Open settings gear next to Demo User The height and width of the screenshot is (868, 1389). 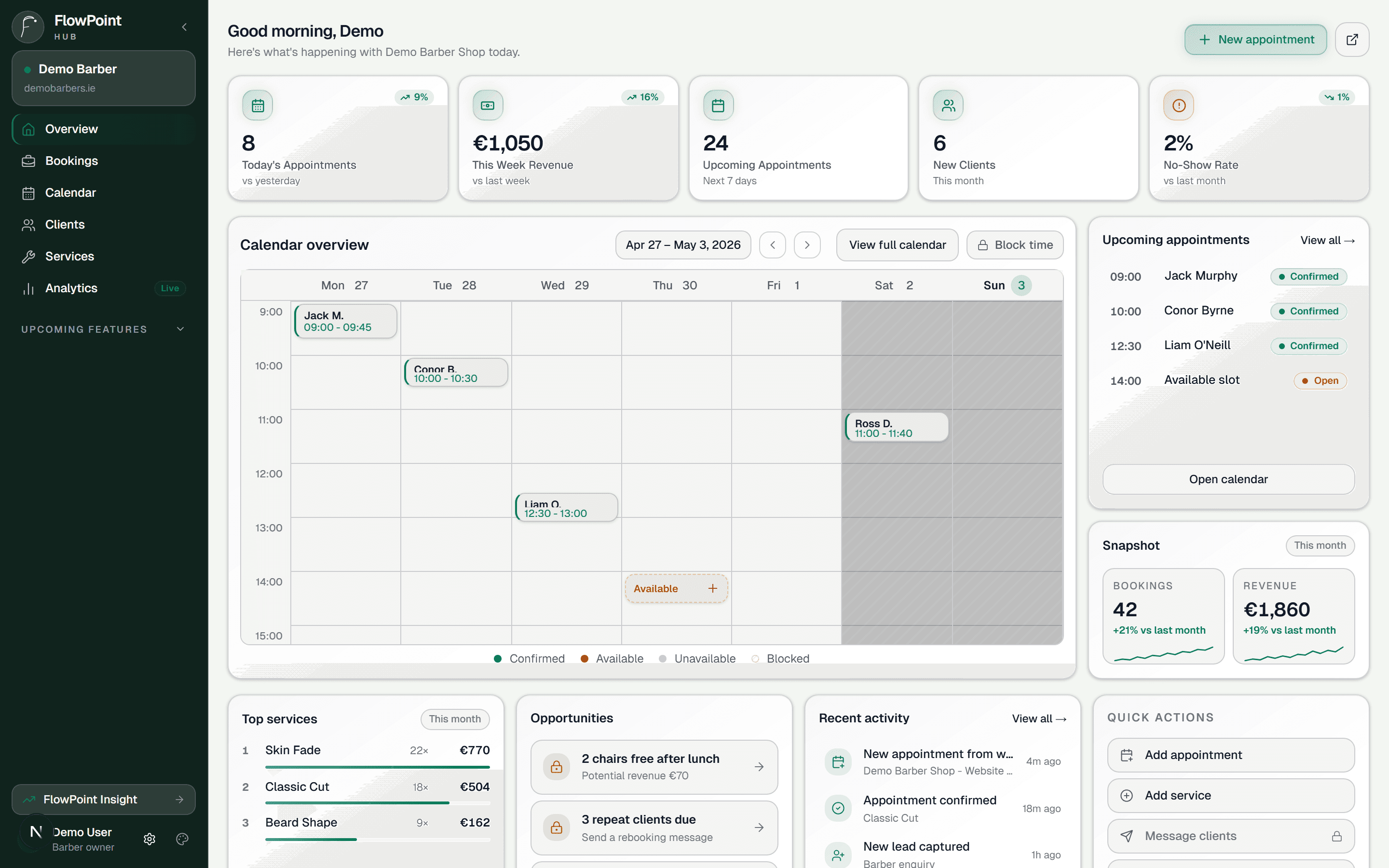click(x=149, y=839)
